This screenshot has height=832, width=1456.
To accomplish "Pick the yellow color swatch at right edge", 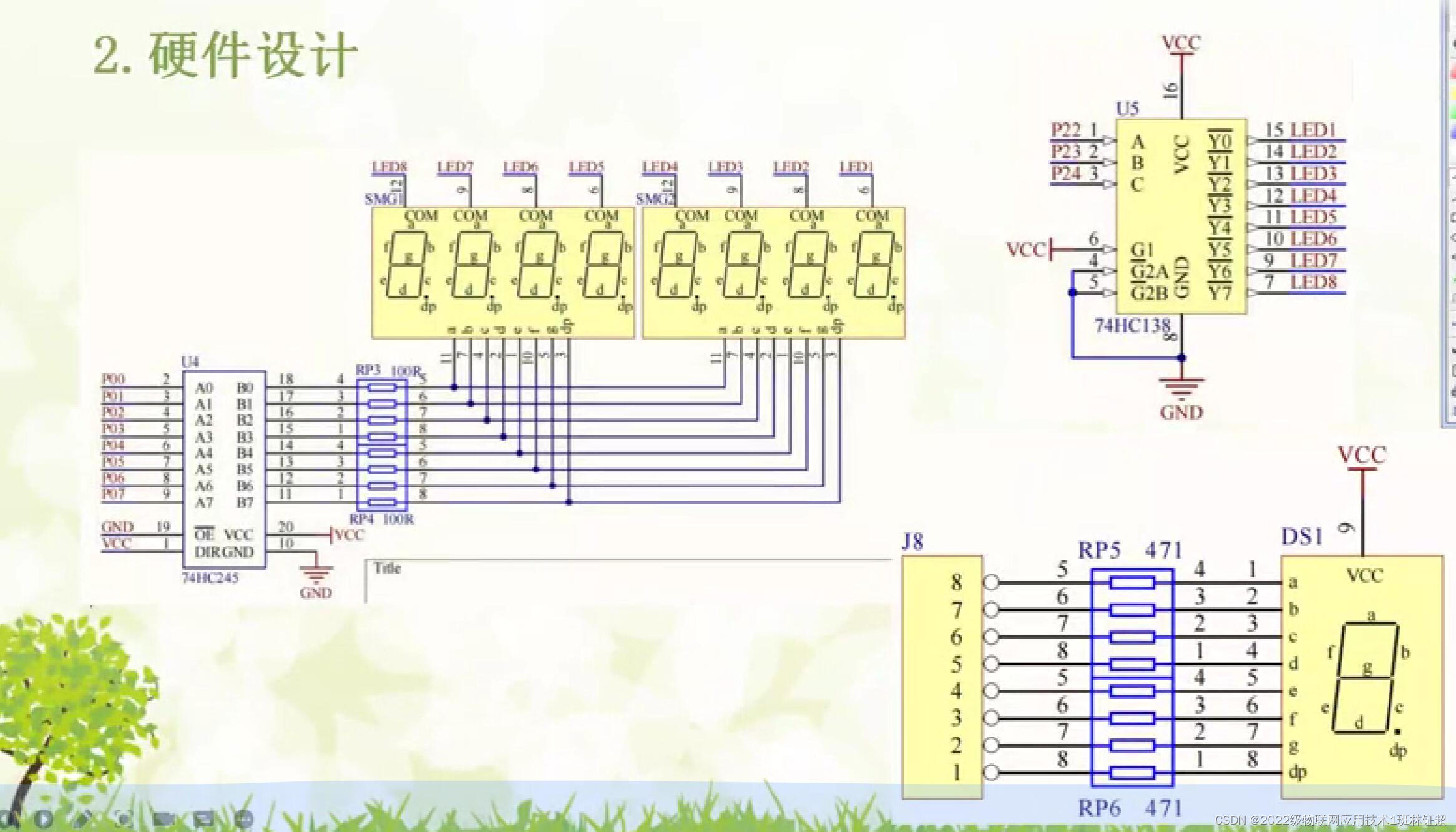I will pyautogui.click(x=1454, y=93).
